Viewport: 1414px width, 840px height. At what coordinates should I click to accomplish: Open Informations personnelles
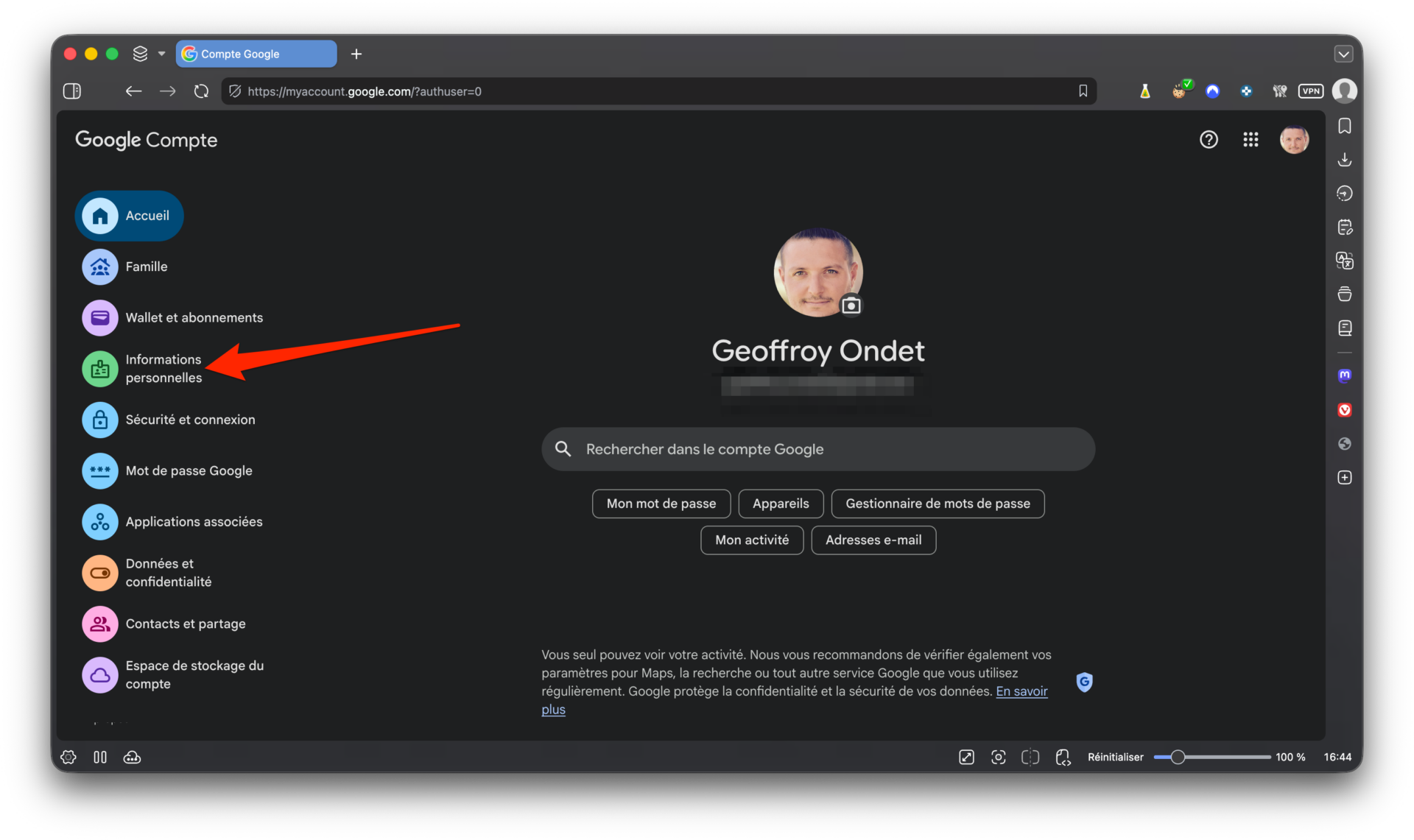coord(143,369)
